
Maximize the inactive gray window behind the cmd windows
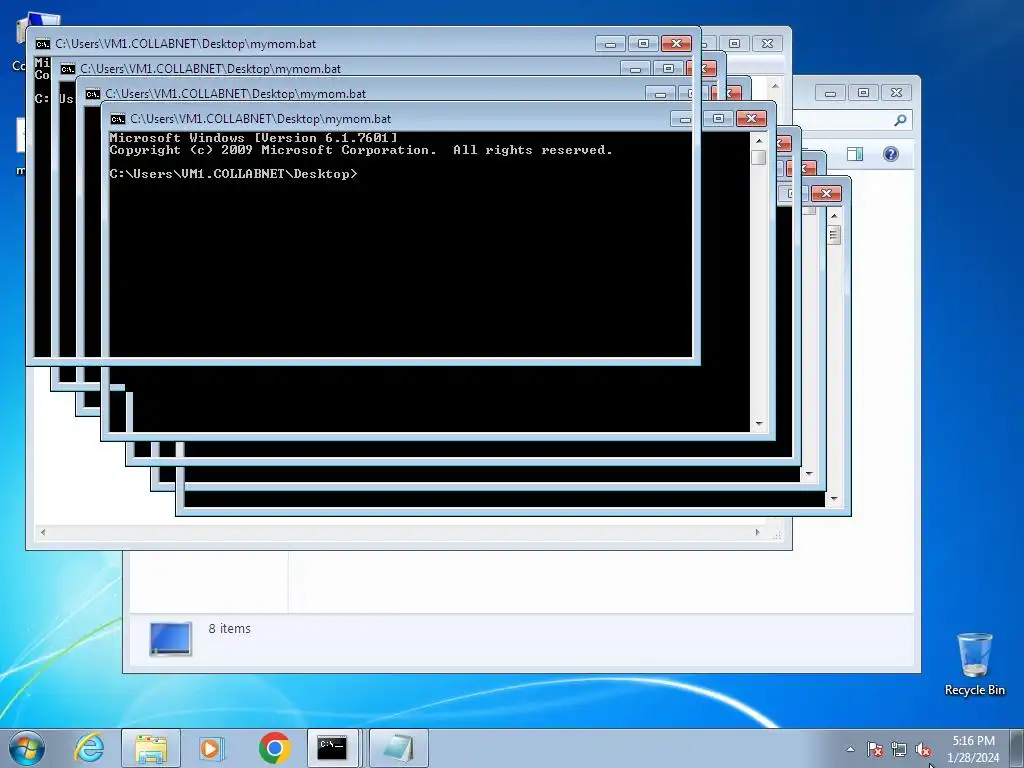tap(735, 44)
